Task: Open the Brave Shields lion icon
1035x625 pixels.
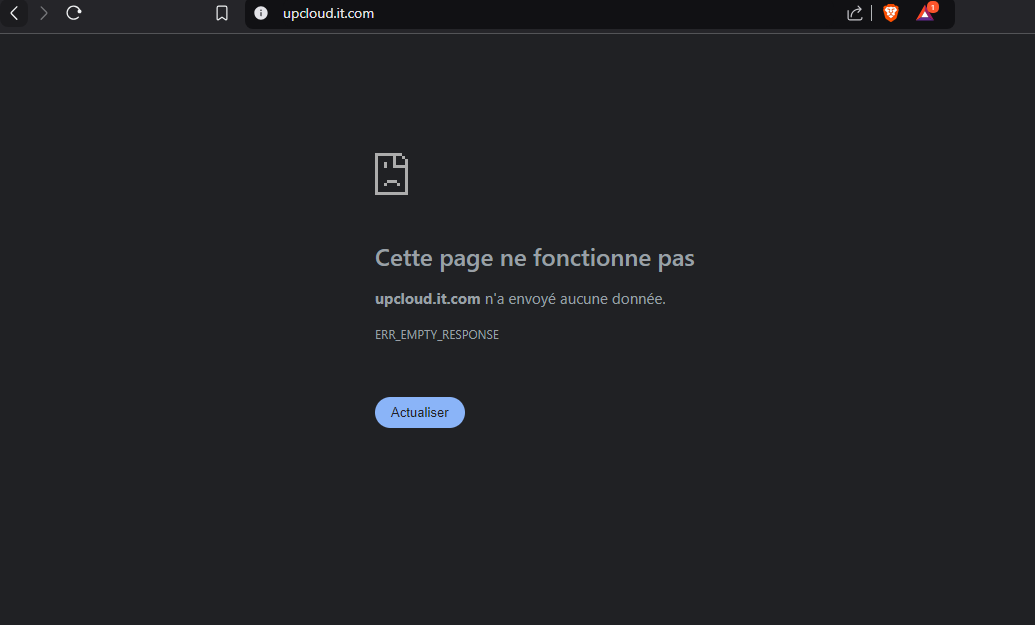Action: (890, 13)
